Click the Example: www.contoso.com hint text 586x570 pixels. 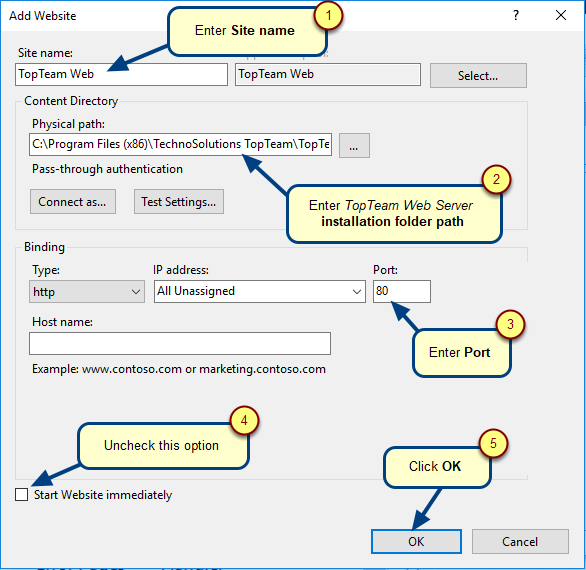[x=179, y=369]
